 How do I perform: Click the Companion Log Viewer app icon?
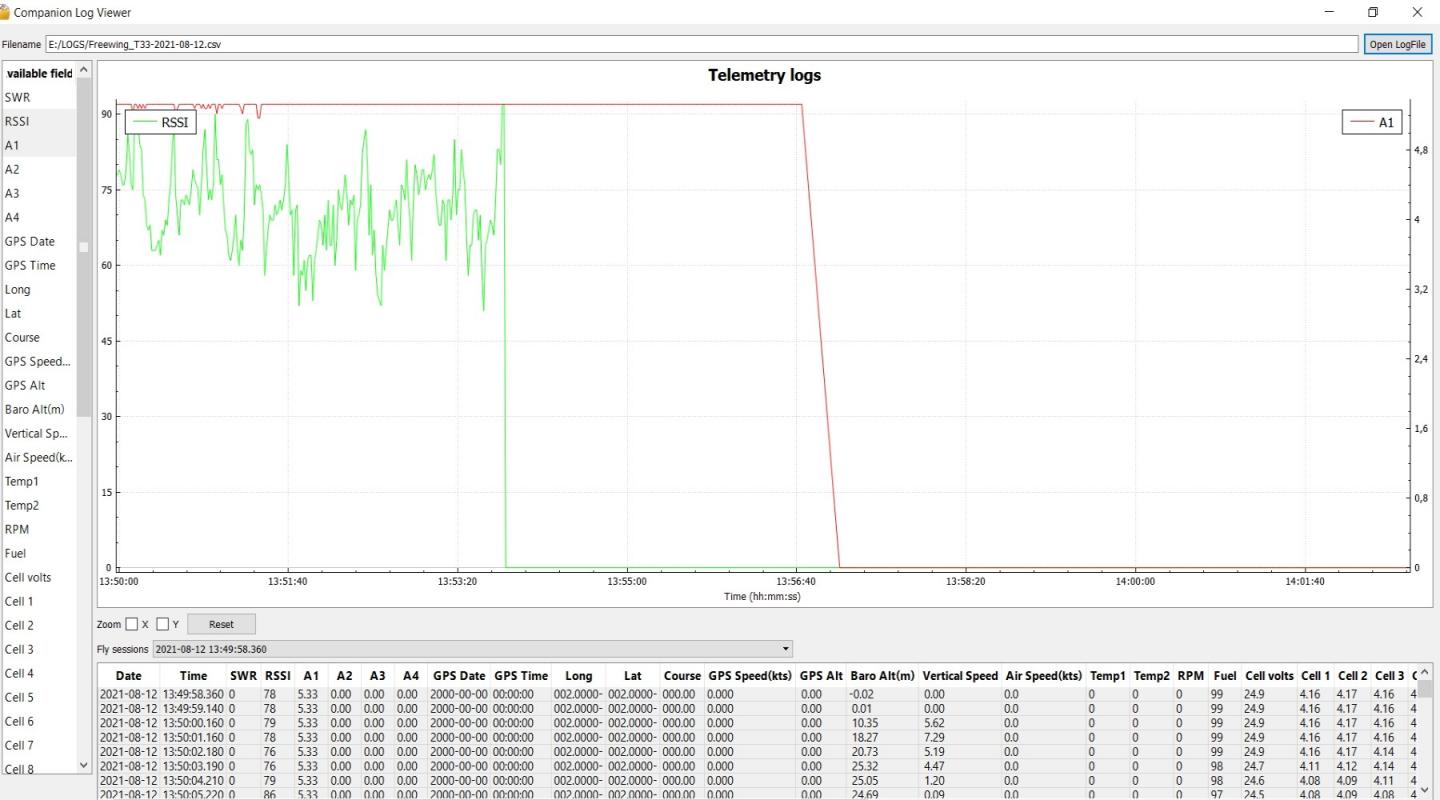pyautogui.click(x=4, y=12)
